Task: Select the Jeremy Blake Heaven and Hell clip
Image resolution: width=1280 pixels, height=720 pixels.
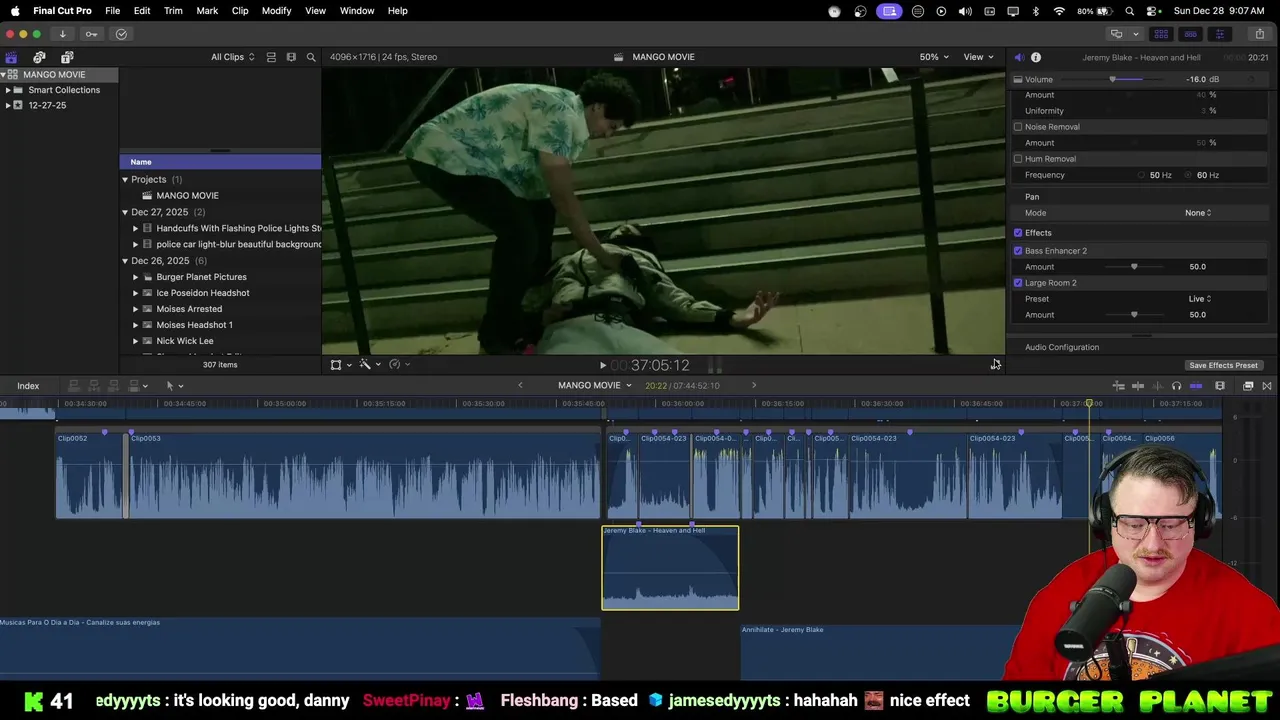Action: click(670, 568)
